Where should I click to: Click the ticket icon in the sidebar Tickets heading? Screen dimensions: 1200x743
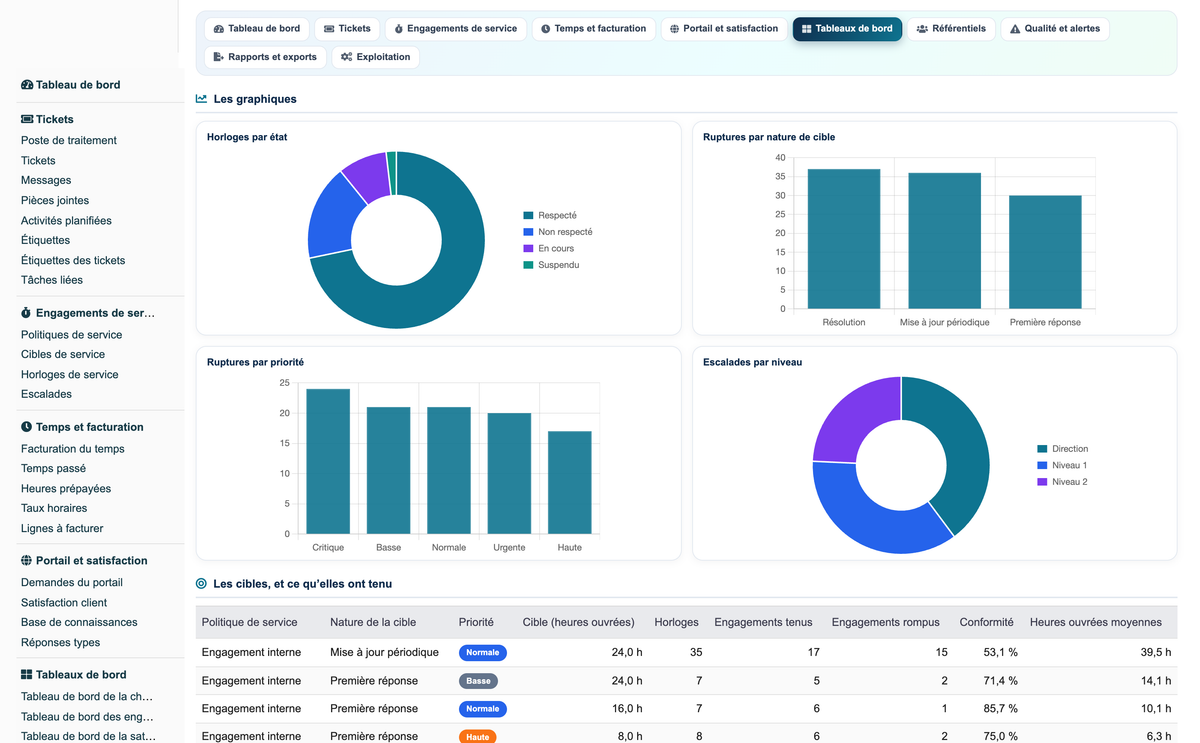[x=27, y=119]
